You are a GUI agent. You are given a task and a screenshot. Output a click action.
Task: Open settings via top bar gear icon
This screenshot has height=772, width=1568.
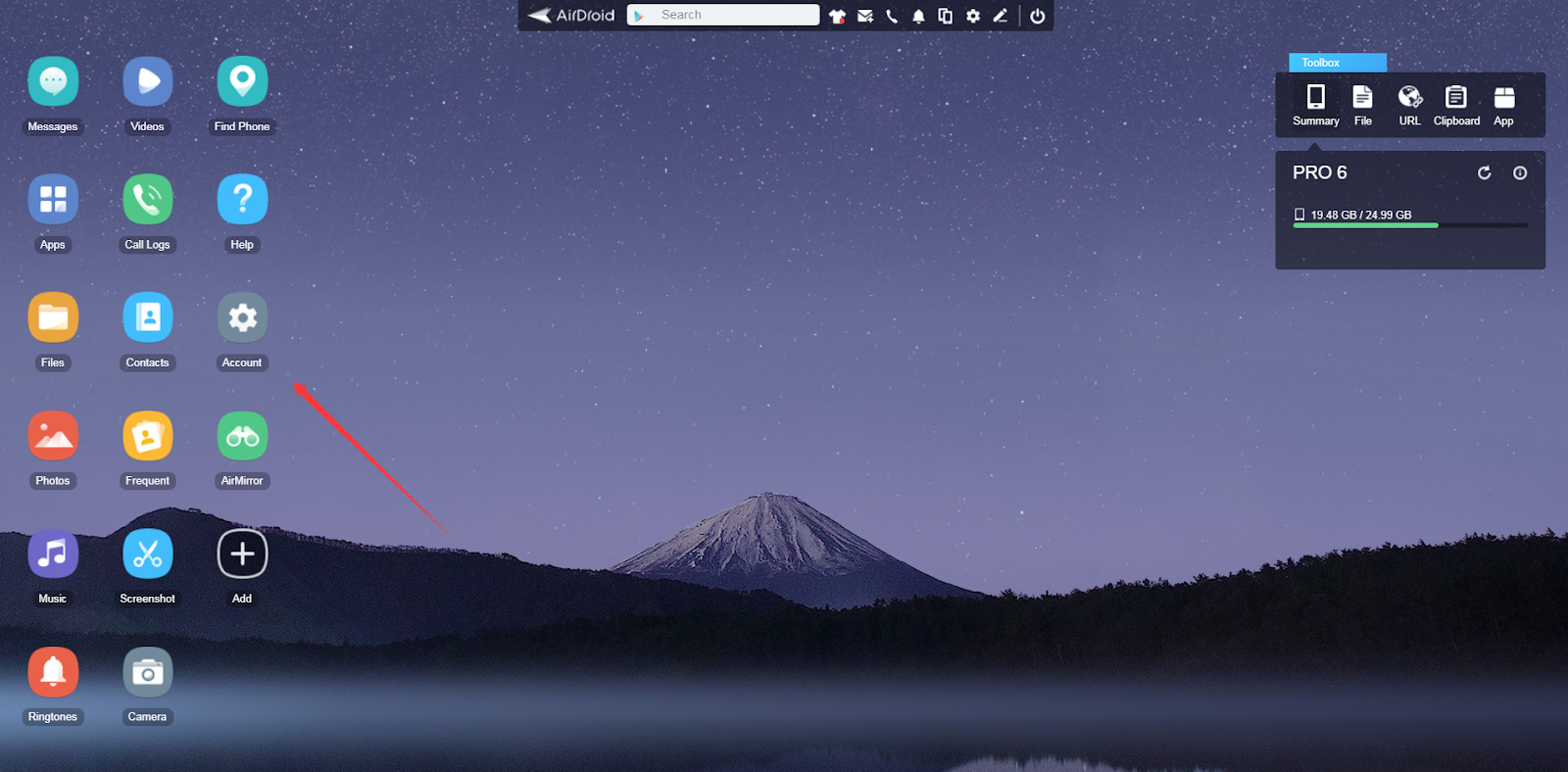coord(973,16)
